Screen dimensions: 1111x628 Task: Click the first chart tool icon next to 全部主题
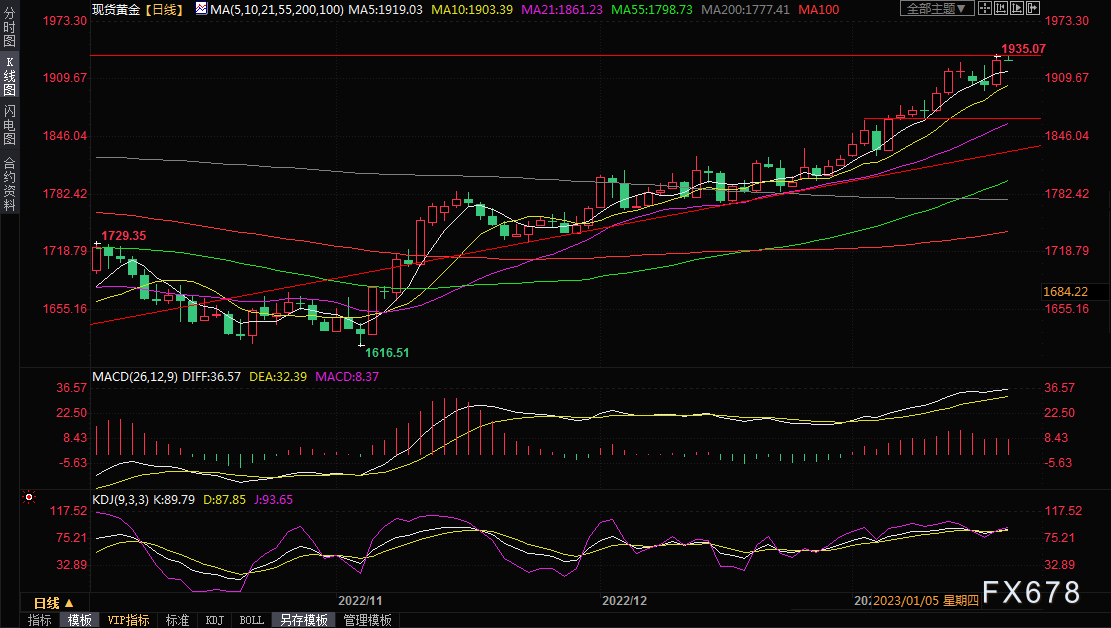click(987, 9)
